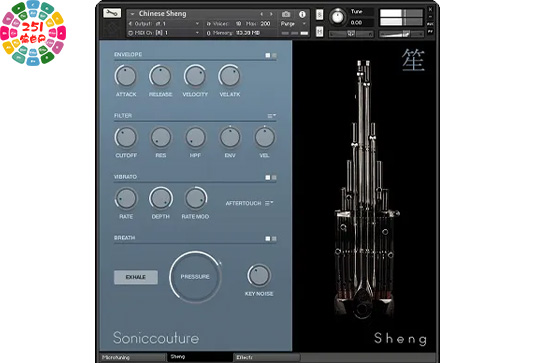
Task: Click the HPF filter knob
Action: pos(196,137)
